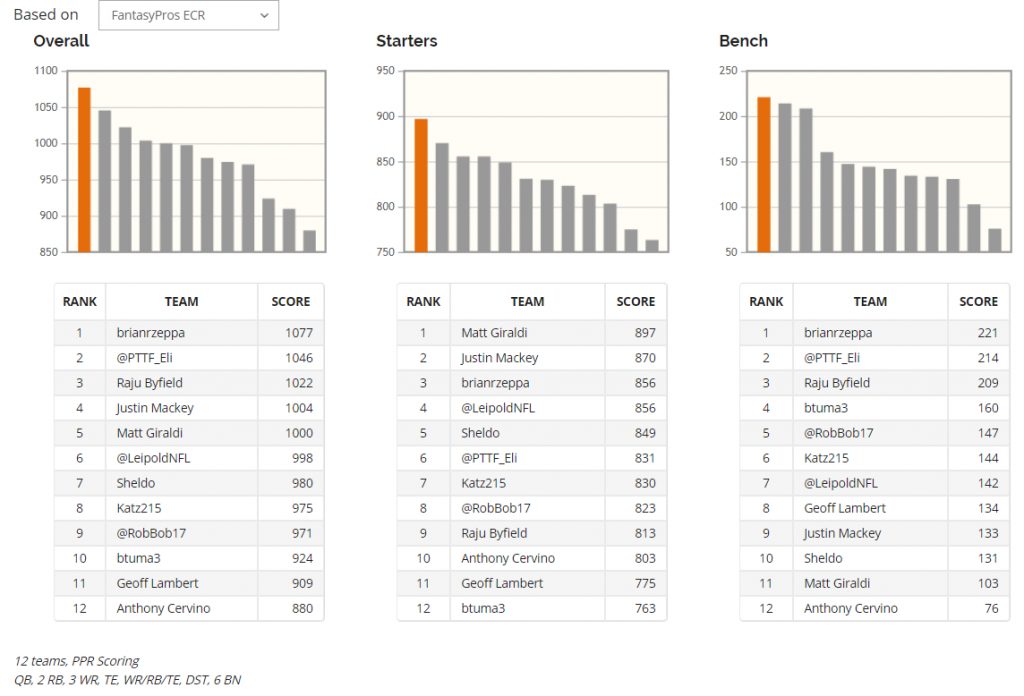Image resolution: width=1024 pixels, height=696 pixels.
Task: Click Justin Mackey in Starters table
Action: tap(500, 358)
